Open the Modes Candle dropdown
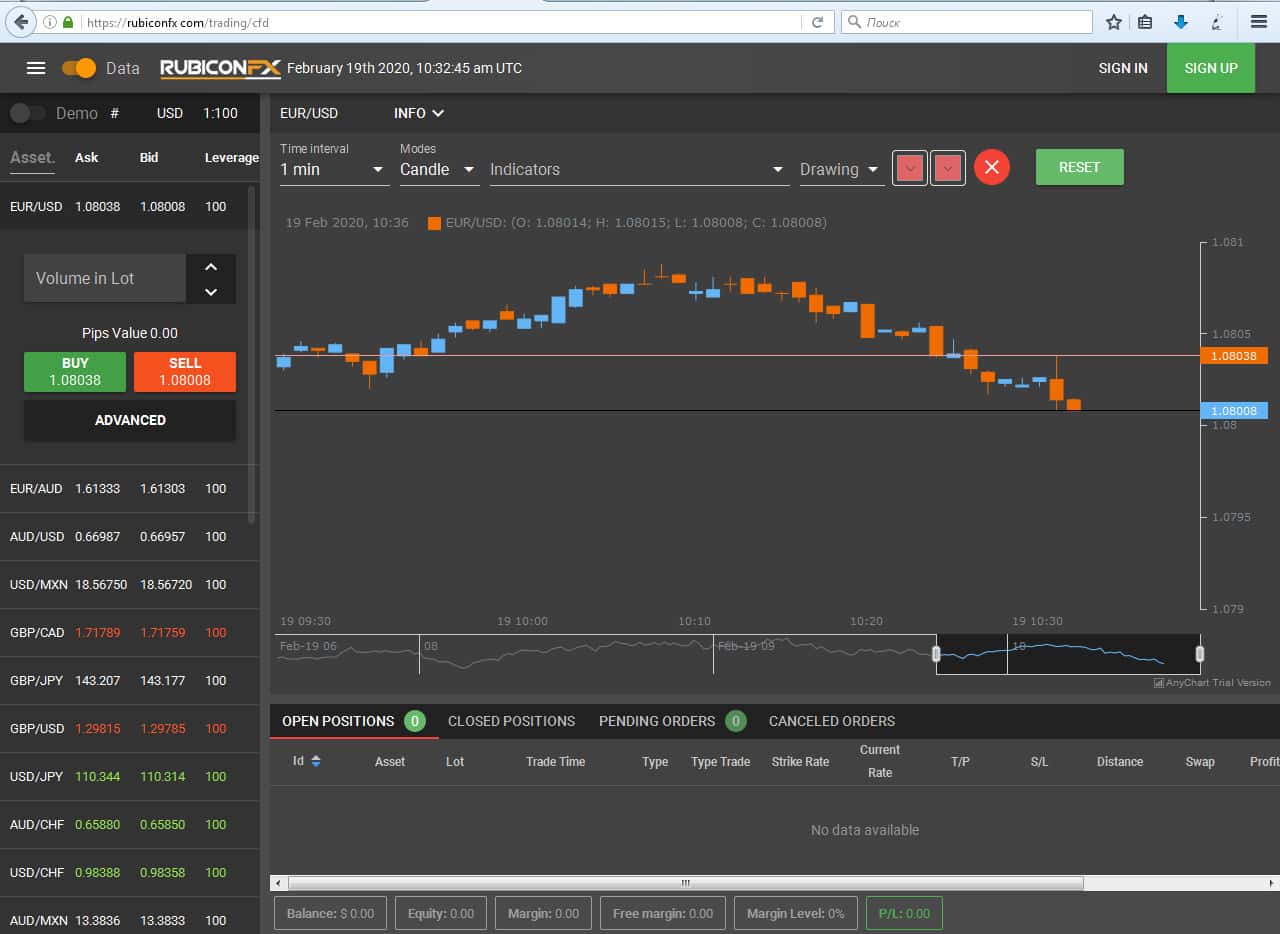1280x934 pixels. tap(439, 170)
